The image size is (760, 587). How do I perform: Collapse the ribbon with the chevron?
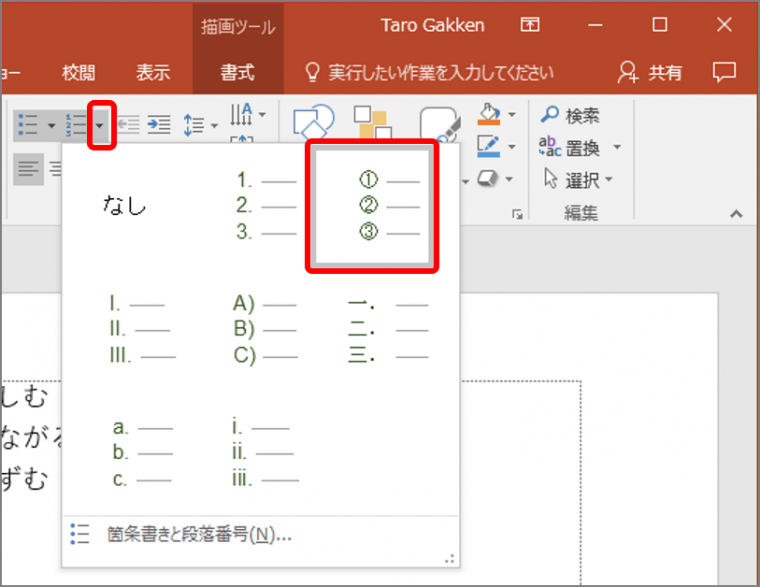(x=736, y=214)
